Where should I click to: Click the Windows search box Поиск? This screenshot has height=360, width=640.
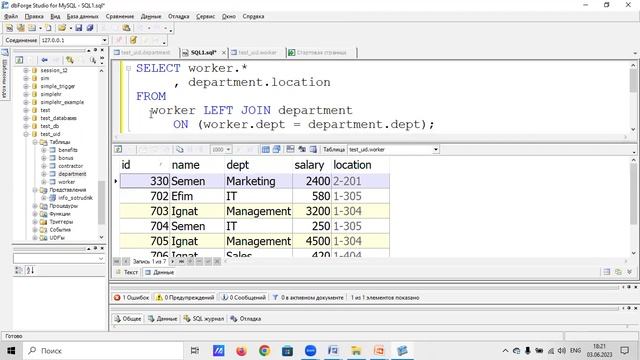tap(103, 351)
